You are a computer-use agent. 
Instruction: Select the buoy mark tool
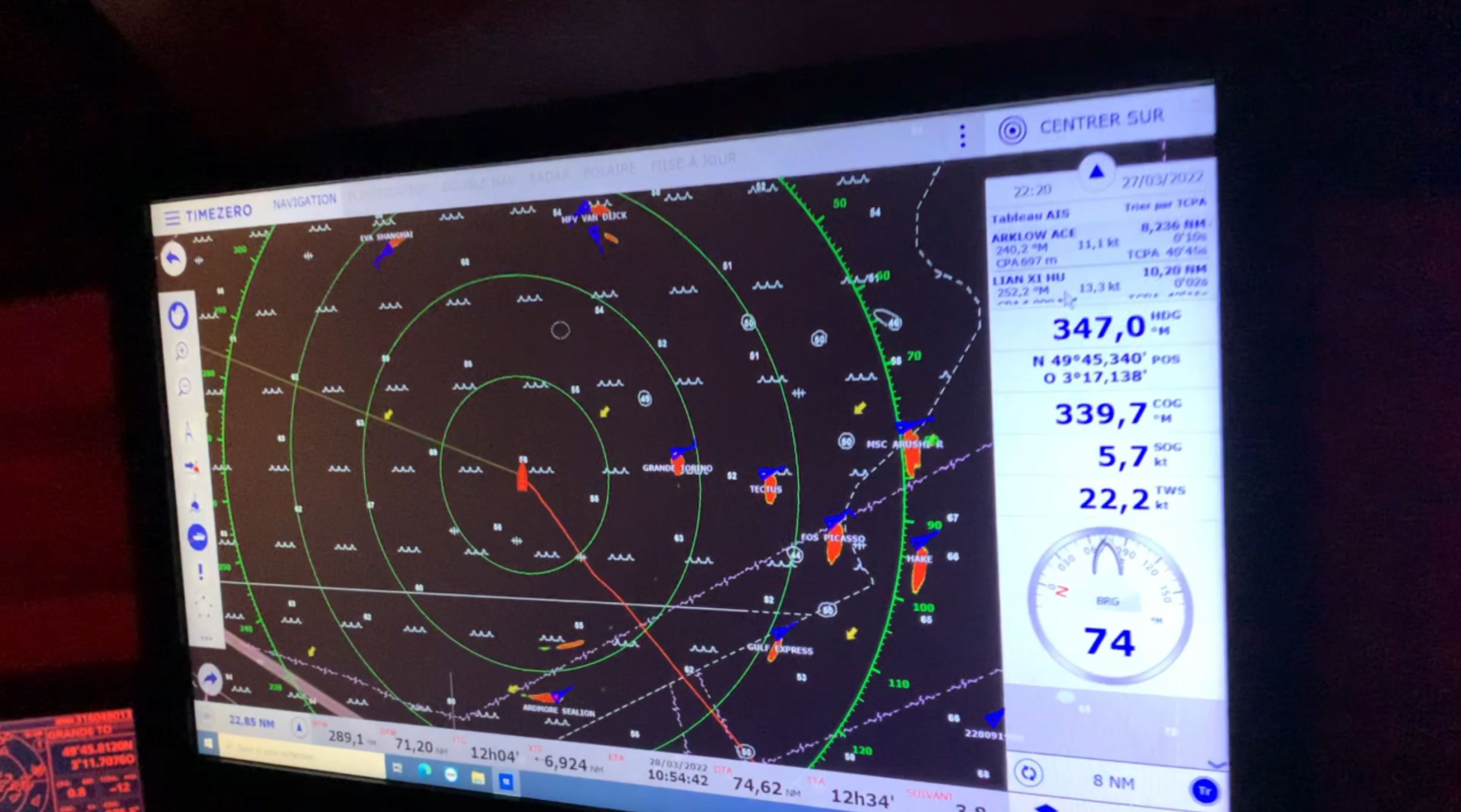(x=195, y=504)
